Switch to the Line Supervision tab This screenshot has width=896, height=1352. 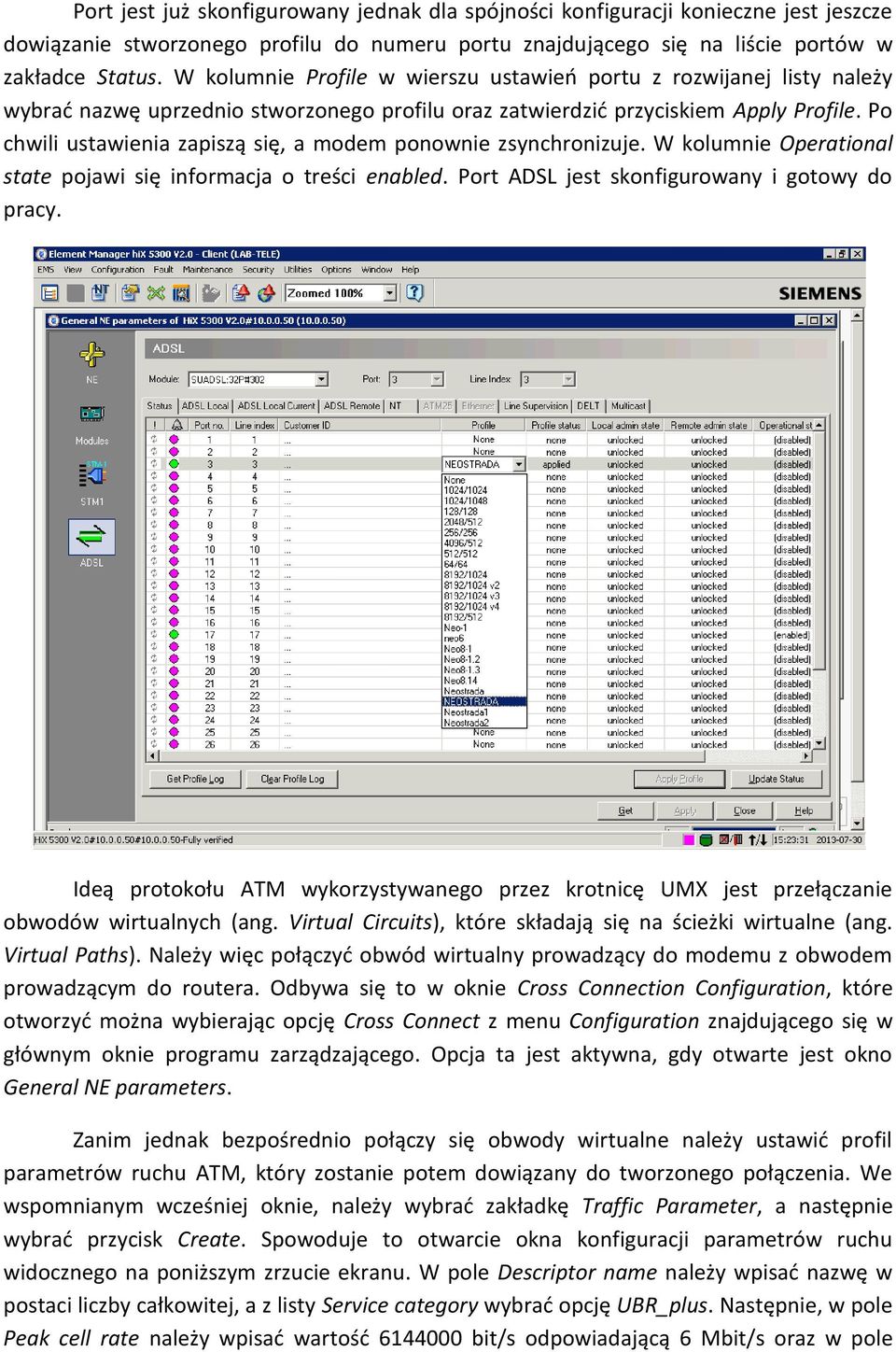(536, 406)
